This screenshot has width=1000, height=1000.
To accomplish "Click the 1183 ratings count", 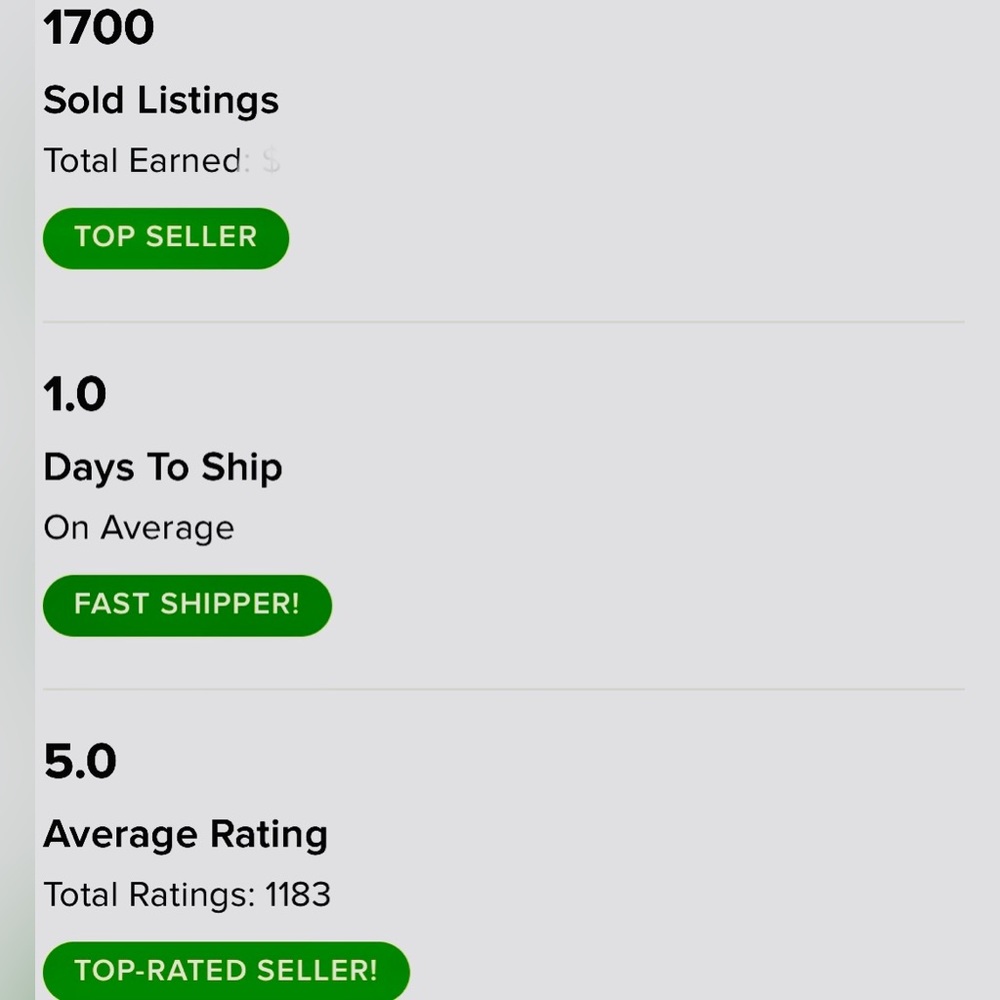I will (x=298, y=895).
